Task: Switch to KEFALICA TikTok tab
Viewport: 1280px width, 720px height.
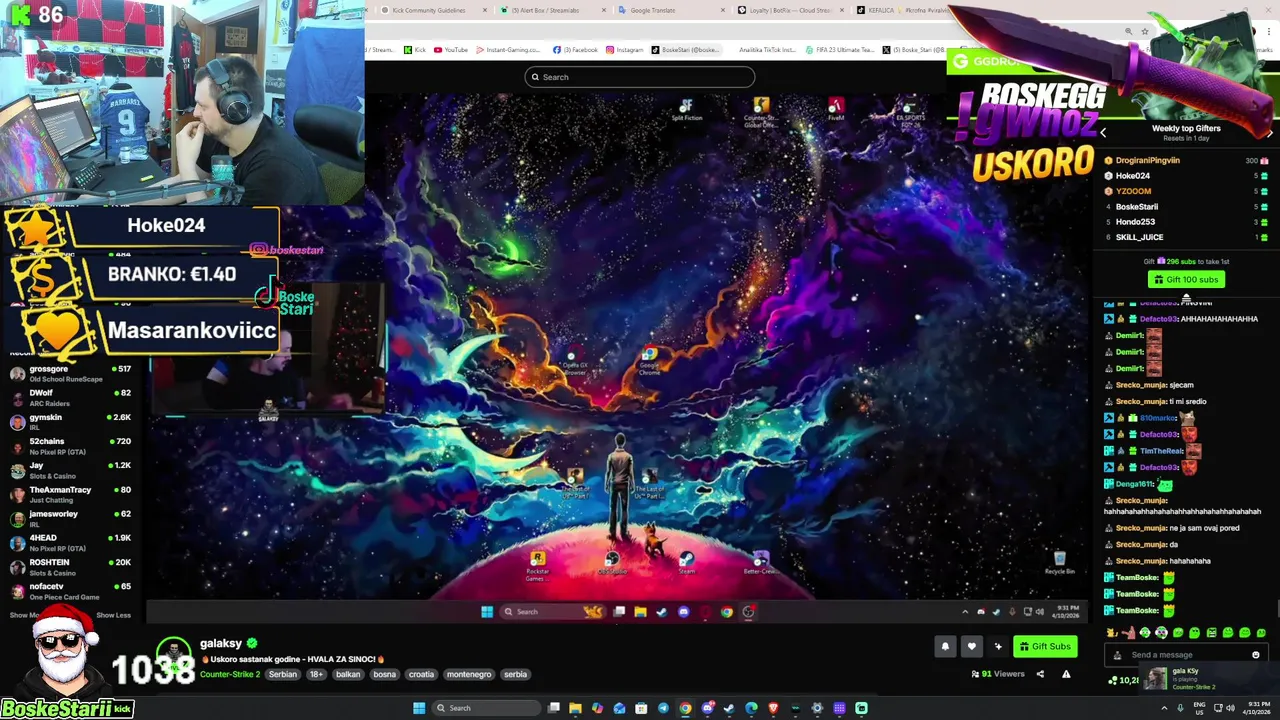Action: coord(905,10)
